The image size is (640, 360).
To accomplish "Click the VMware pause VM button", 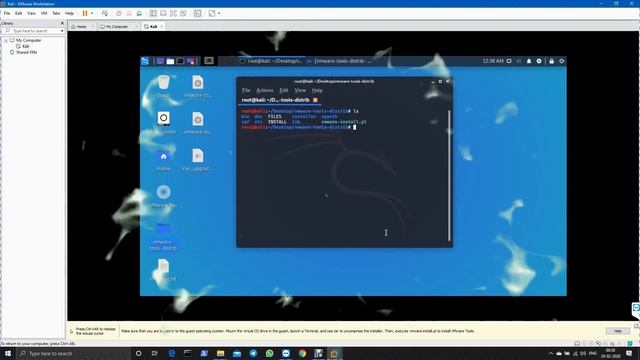I will coord(85,13).
